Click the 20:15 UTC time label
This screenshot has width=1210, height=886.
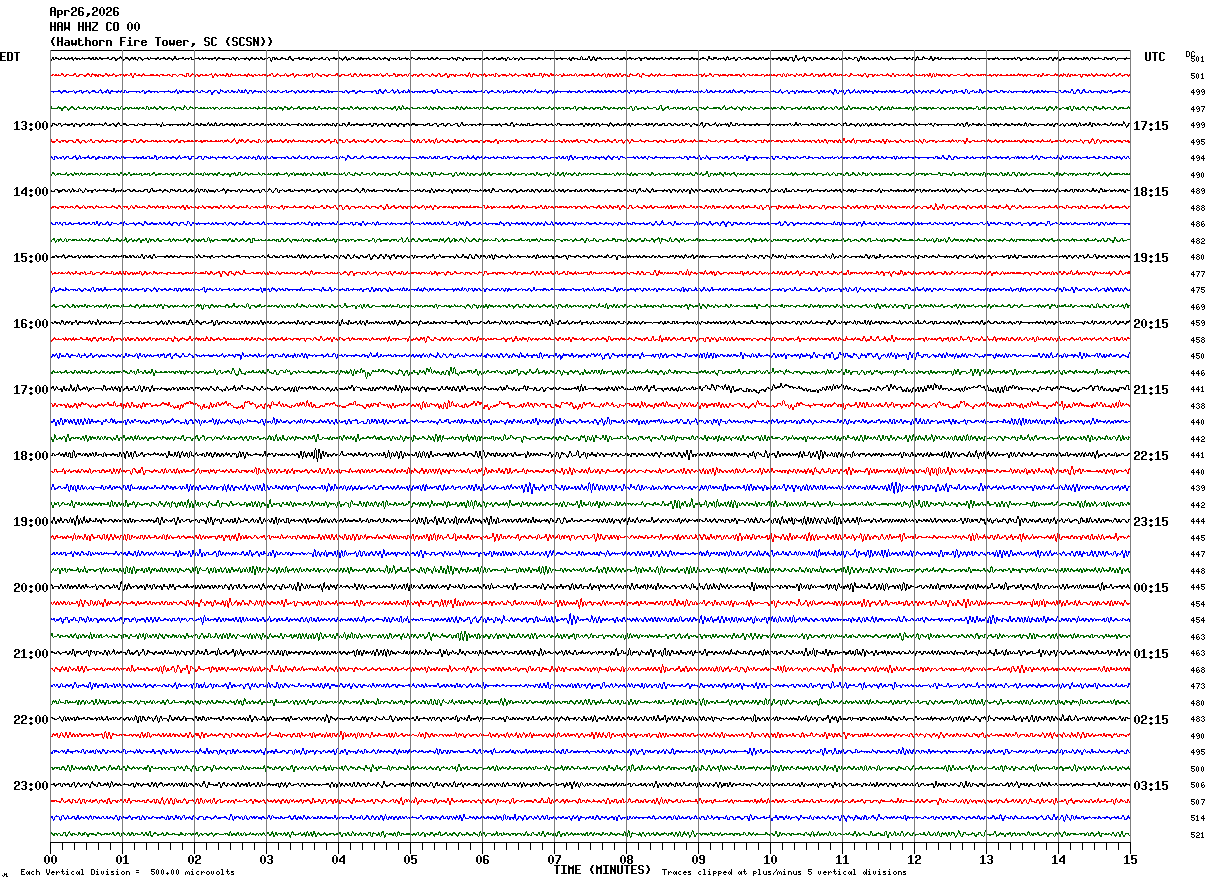(x=1151, y=324)
